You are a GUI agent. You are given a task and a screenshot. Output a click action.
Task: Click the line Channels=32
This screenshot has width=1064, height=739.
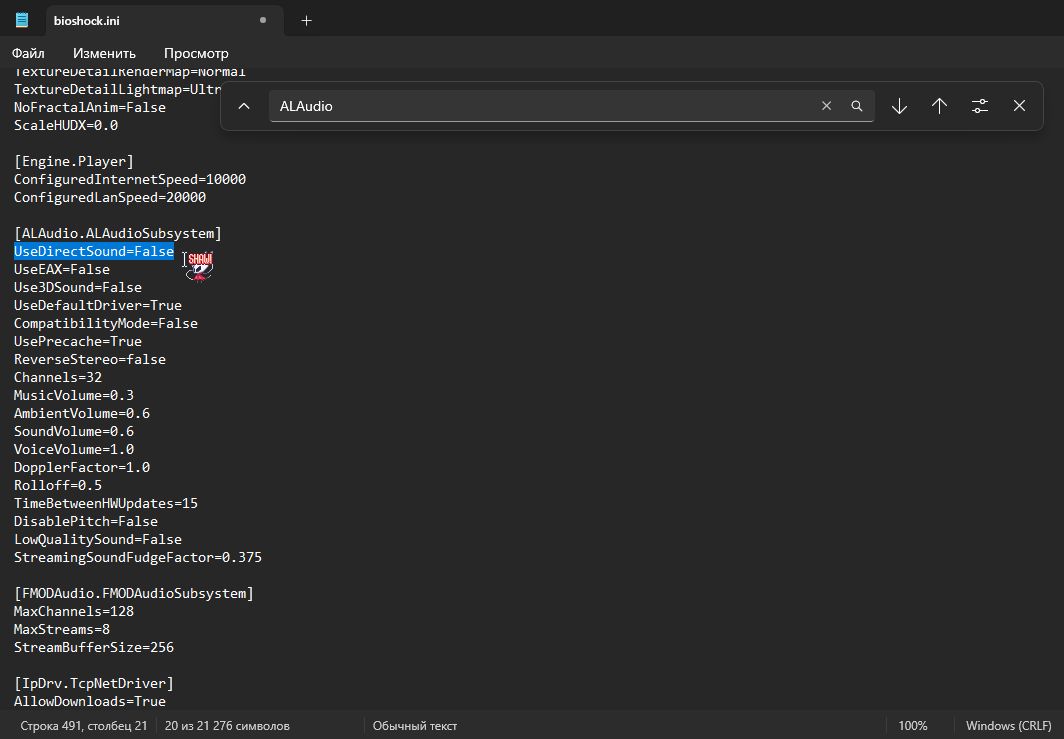coord(58,377)
